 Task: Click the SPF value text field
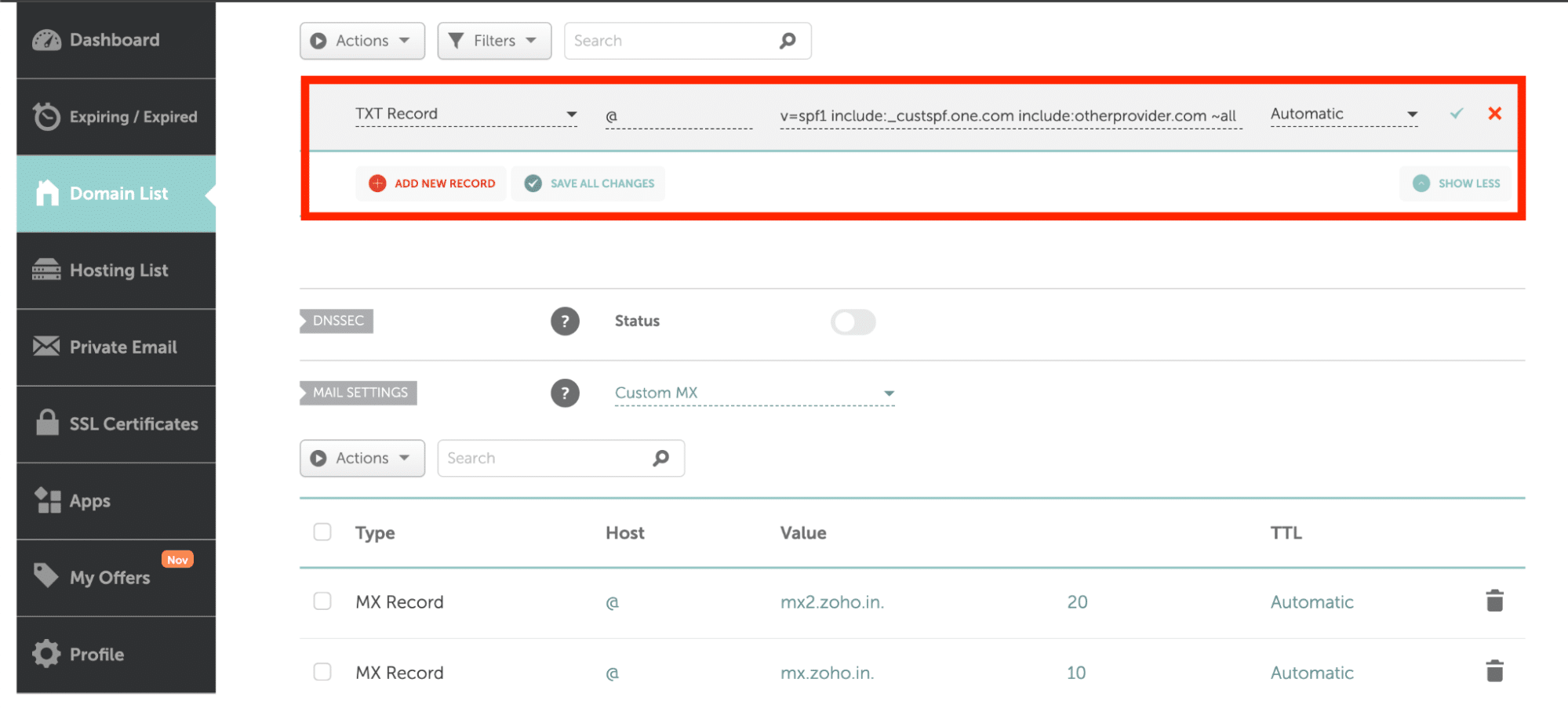(1010, 116)
